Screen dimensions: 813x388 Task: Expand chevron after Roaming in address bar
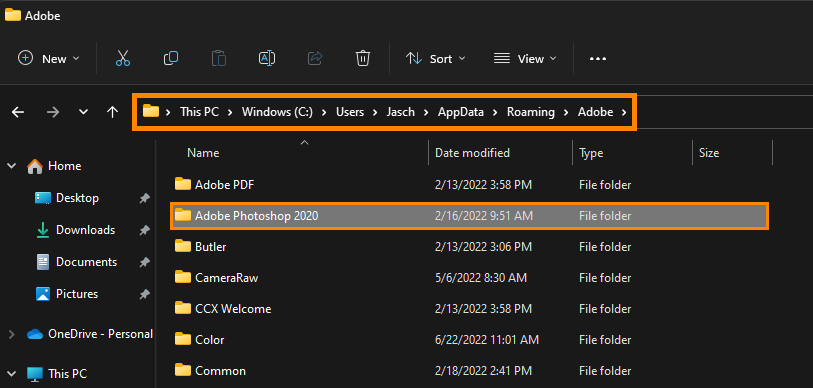[x=567, y=112]
